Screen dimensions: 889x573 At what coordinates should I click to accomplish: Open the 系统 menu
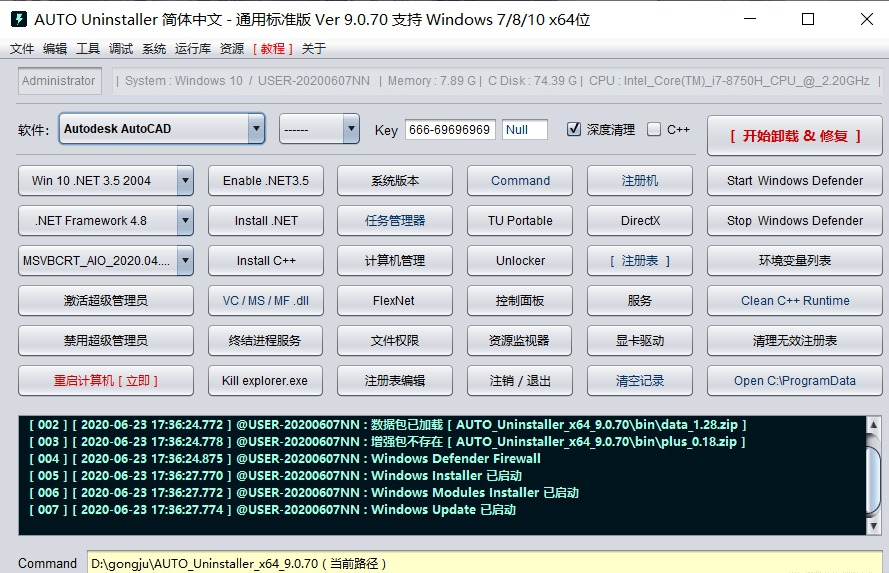154,49
